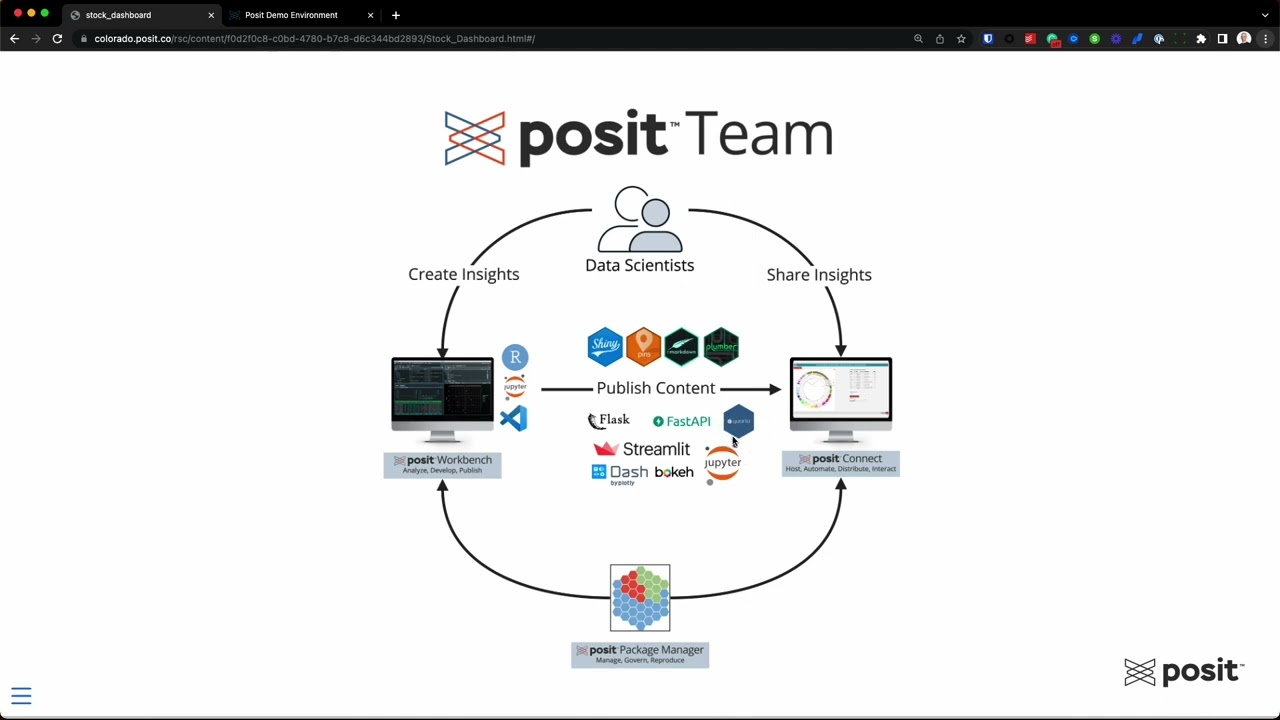1280x720 pixels.
Task: Open the Chrome three-dot menu
Action: point(1265,39)
